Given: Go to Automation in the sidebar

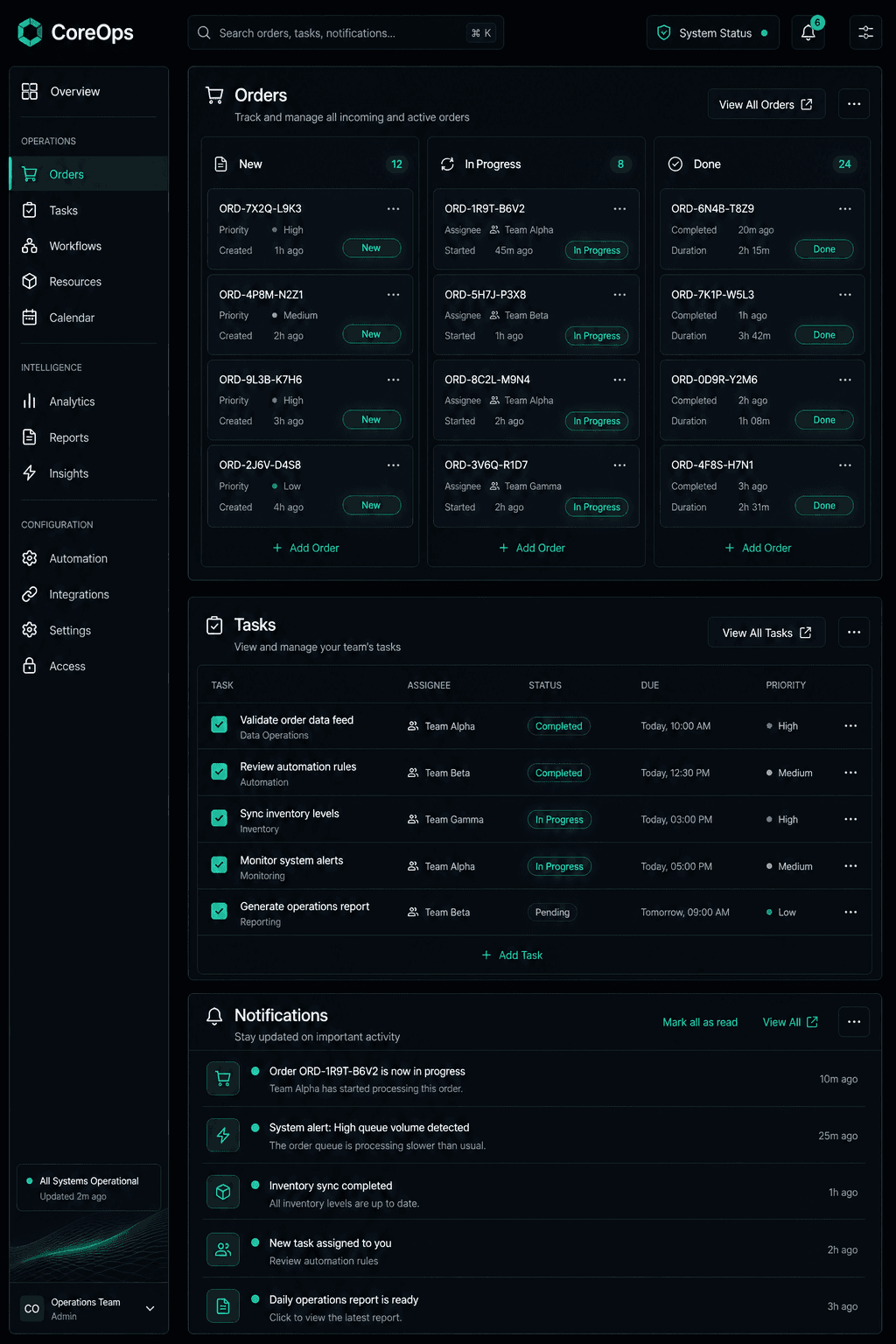Looking at the screenshot, I should (x=88, y=558).
